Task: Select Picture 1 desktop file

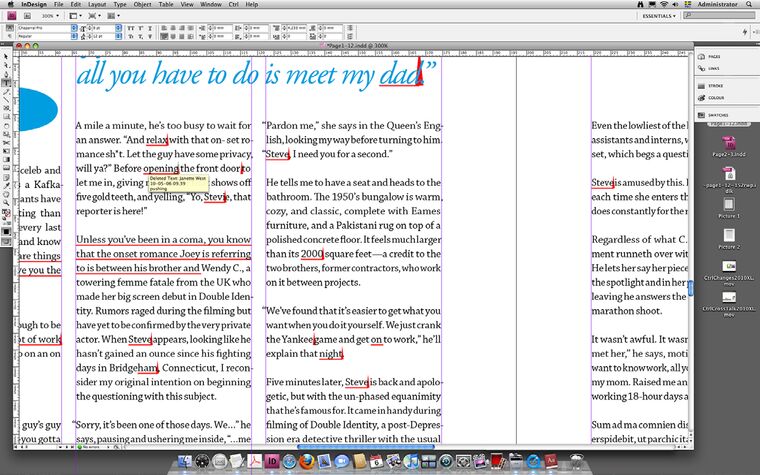Action: pyautogui.click(x=728, y=207)
